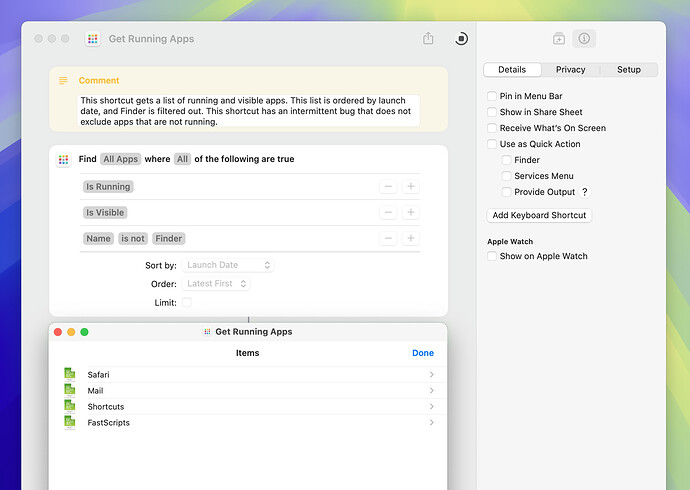
Task: Select the Shortcuts row in Items
Action: [249, 406]
